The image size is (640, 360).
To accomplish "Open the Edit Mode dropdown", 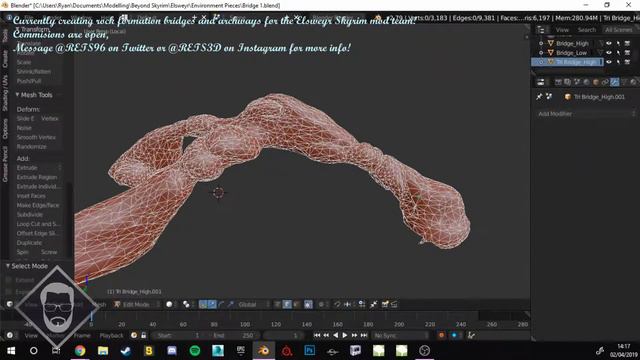I will (136, 304).
